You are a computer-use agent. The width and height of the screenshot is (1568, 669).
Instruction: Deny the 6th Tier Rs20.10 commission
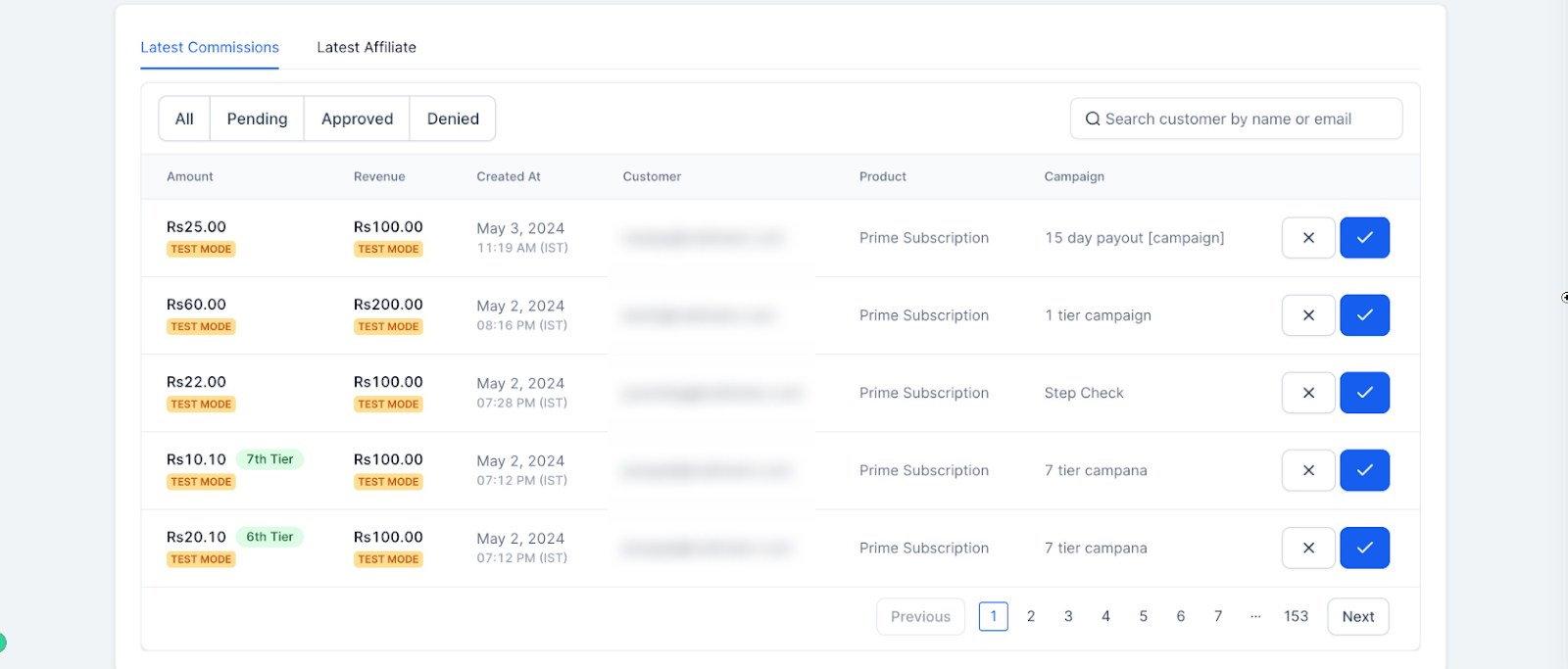coord(1308,548)
